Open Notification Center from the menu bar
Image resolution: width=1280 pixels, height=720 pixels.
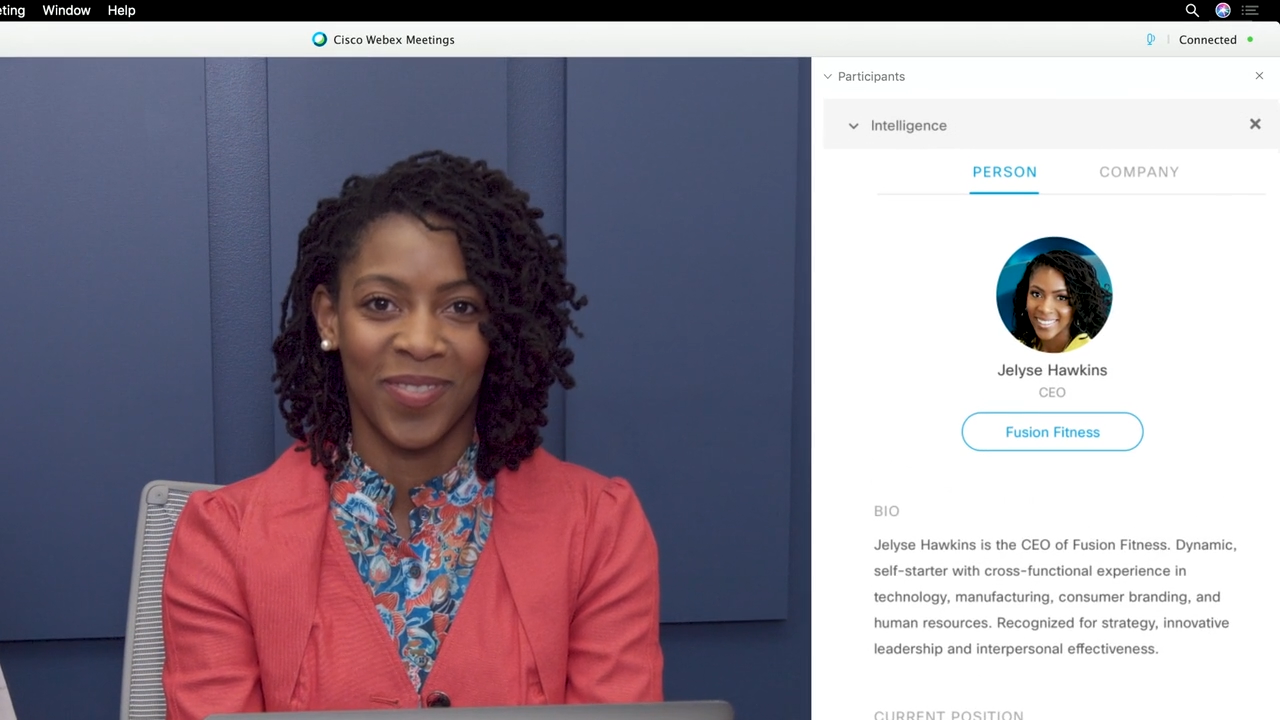coord(1250,10)
